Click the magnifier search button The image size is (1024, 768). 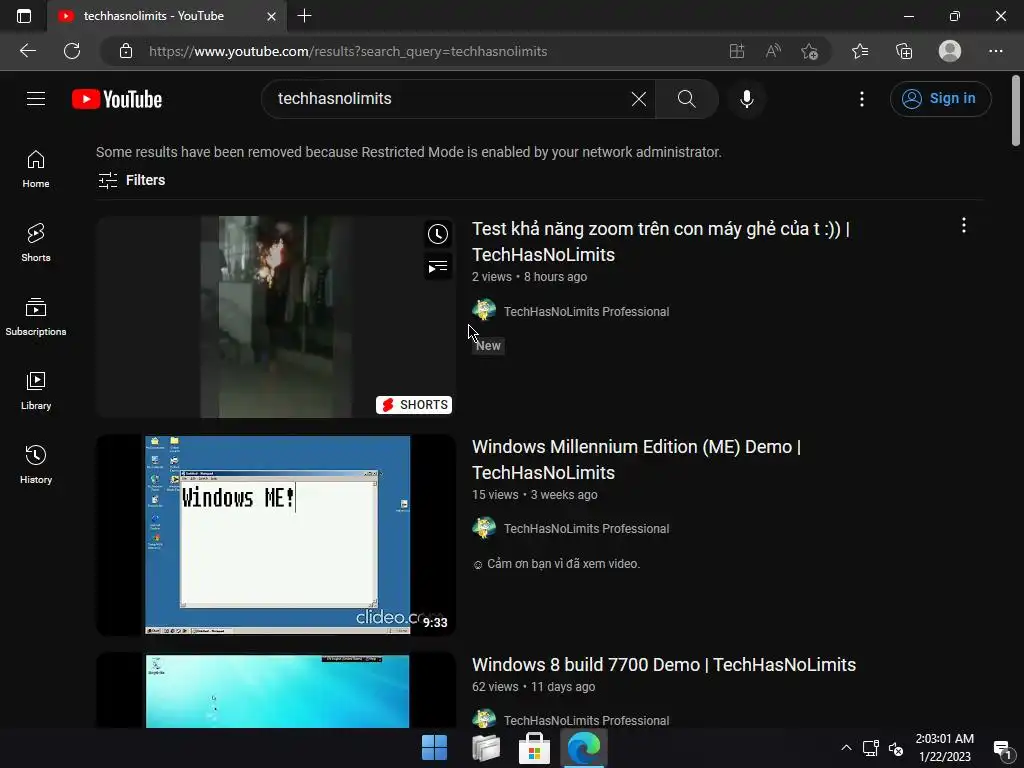point(686,99)
